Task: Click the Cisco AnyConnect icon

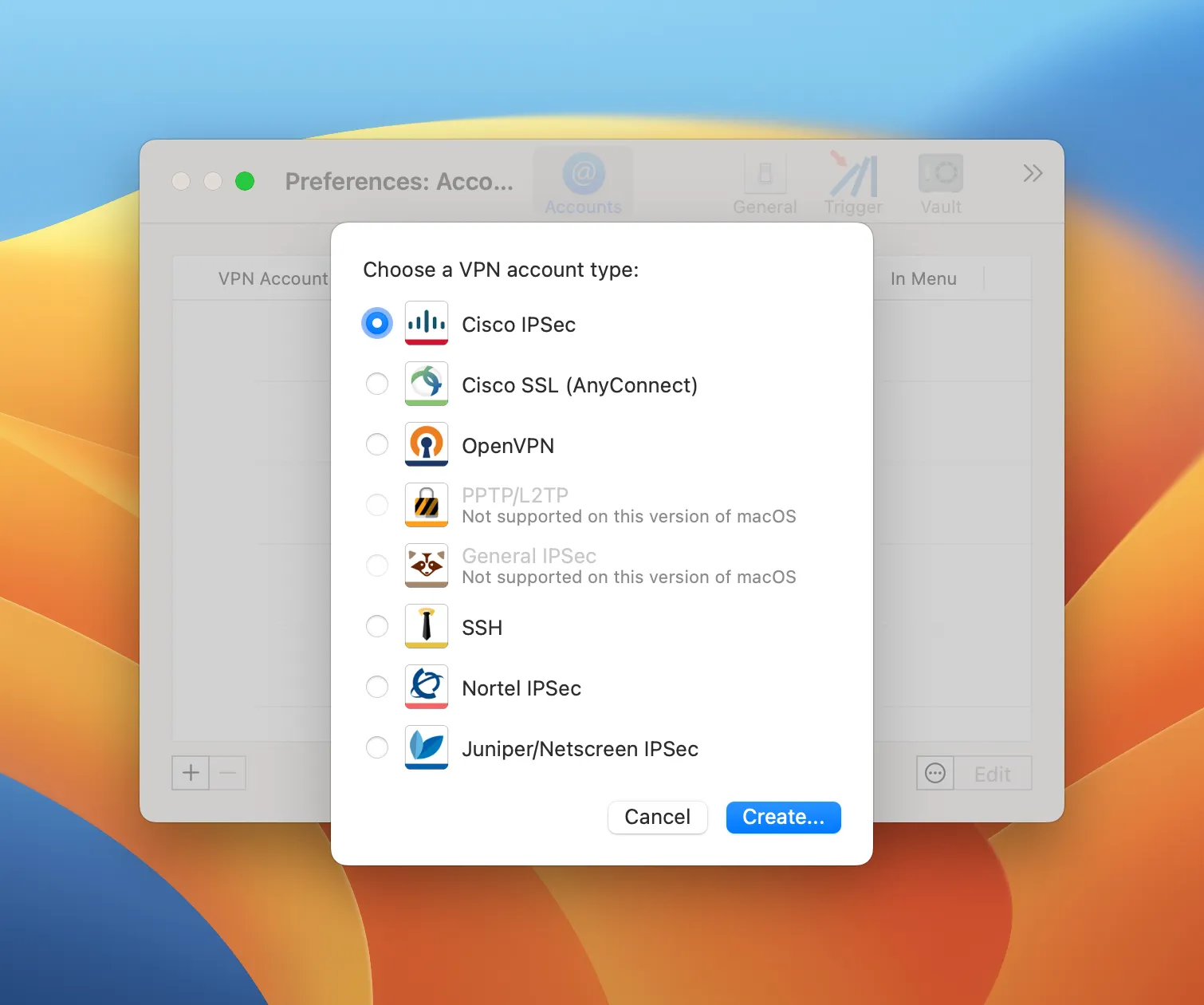Action: tap(427, 384)
